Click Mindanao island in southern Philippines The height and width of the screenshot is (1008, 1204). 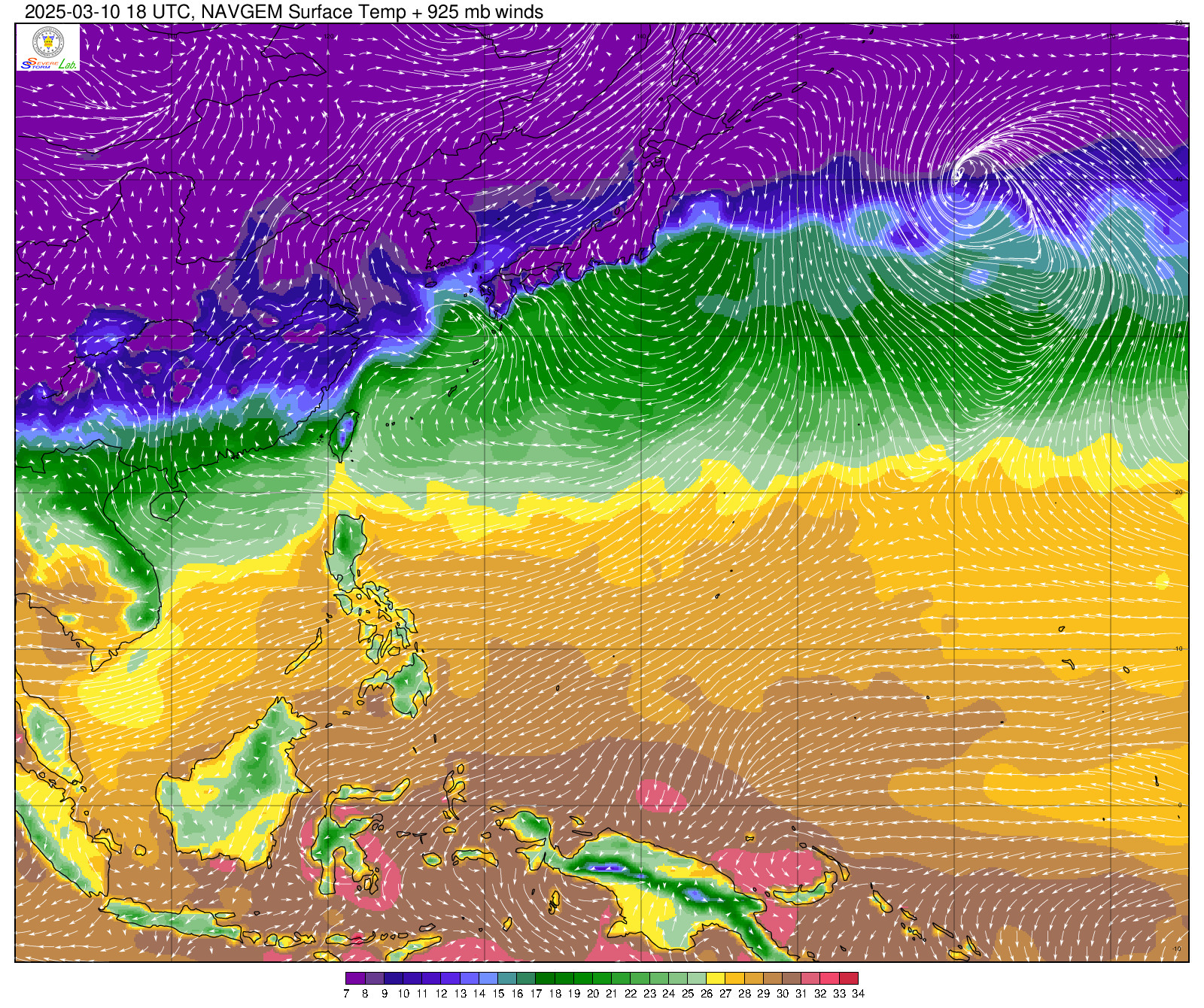(x=403, y=681)
